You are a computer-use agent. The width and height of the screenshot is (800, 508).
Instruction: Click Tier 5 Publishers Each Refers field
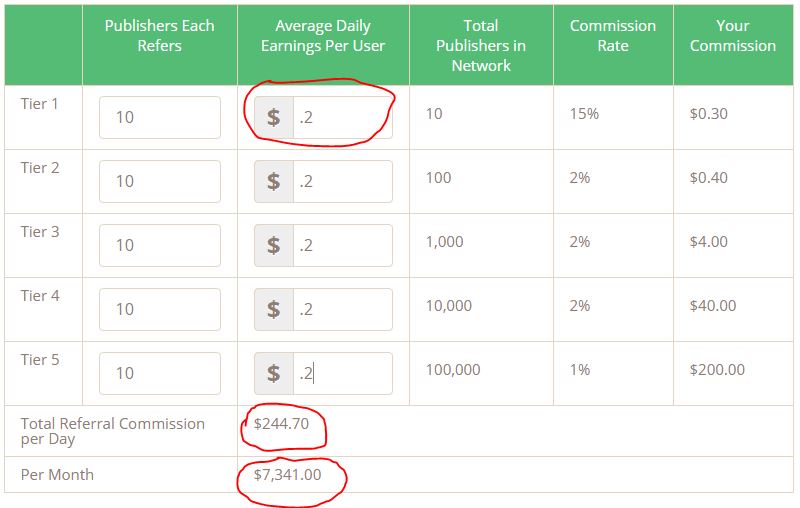click(160, 373)
